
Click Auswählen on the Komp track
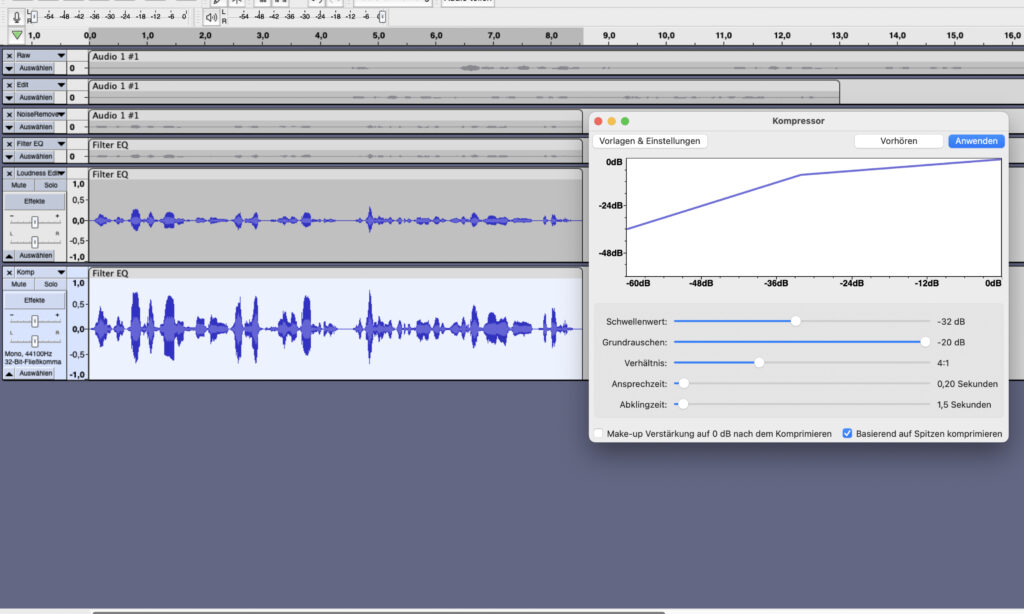pos(36,374)
